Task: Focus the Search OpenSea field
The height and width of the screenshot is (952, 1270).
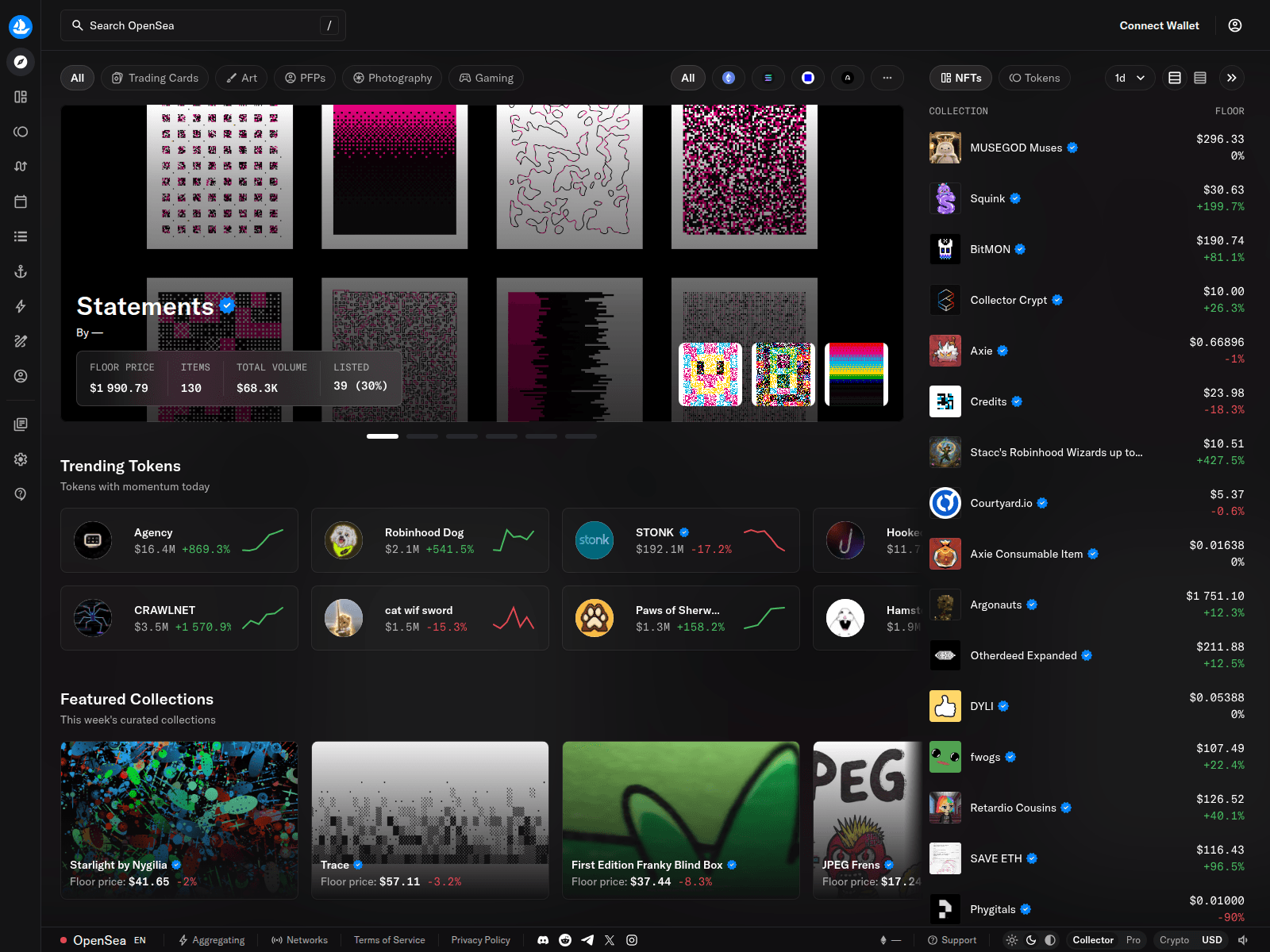Action: click(x=203, y=25)
